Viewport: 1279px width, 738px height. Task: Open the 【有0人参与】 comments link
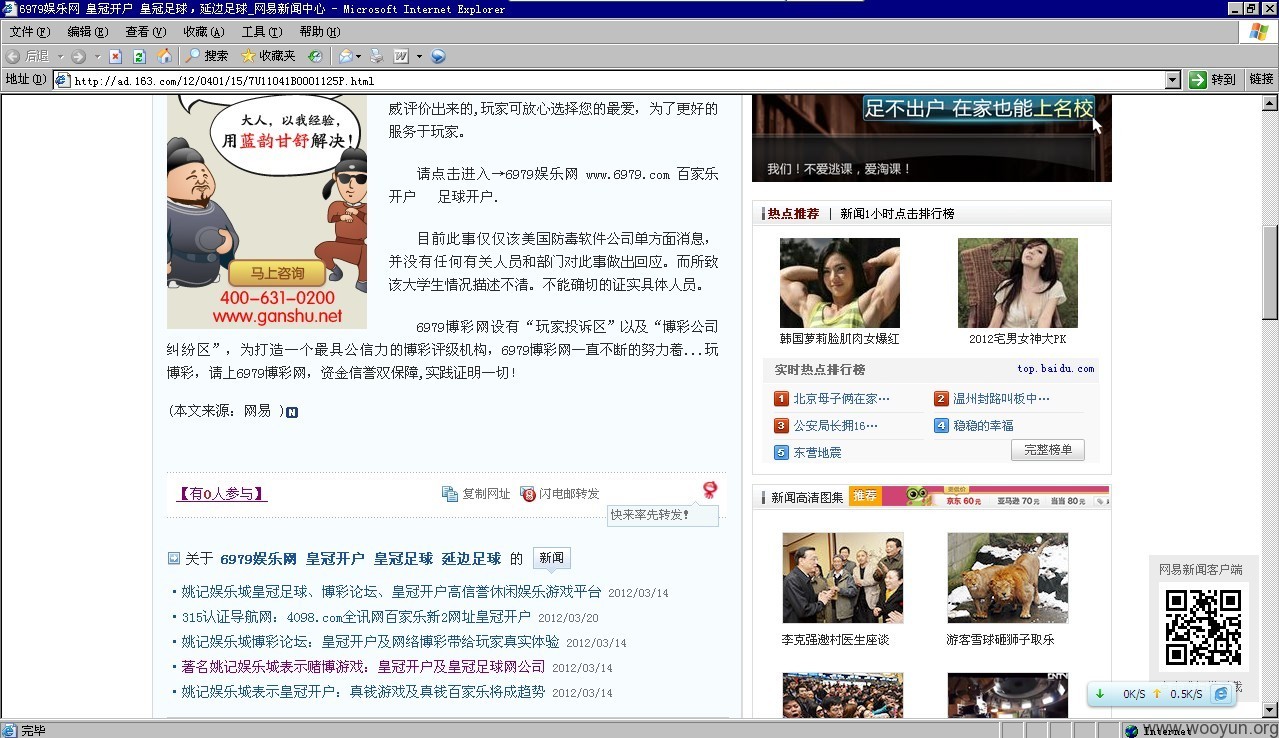click(x=222, y=494)
